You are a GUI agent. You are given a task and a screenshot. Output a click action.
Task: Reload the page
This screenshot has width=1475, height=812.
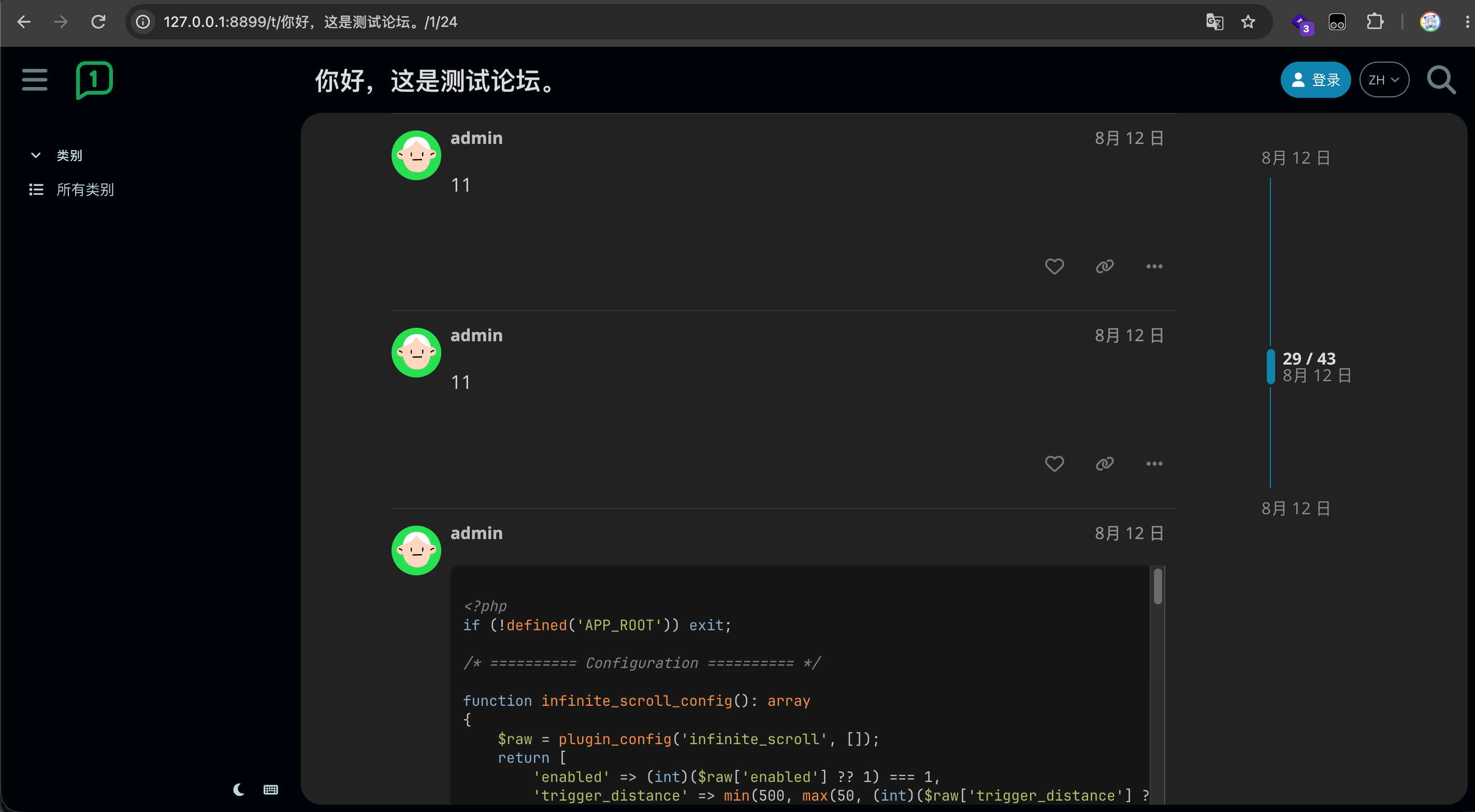coord(98,22)
